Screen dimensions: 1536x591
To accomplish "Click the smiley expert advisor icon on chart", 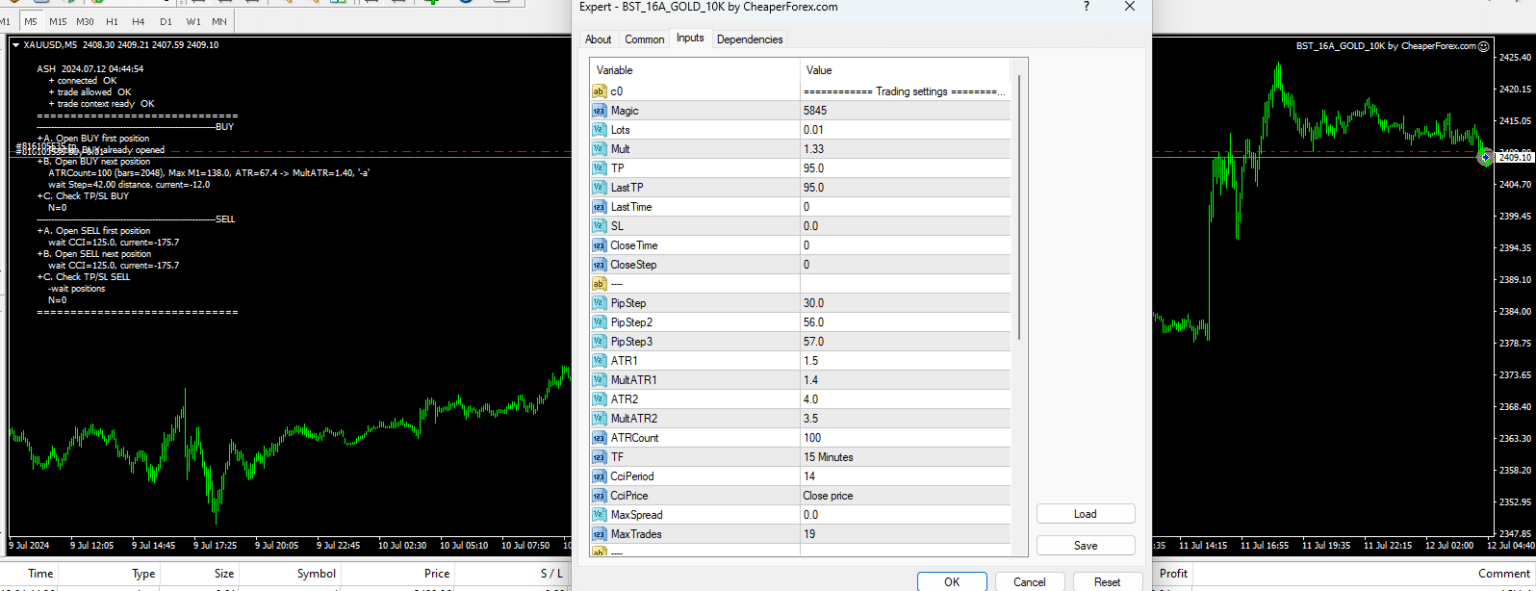I will coord(1484,46).
